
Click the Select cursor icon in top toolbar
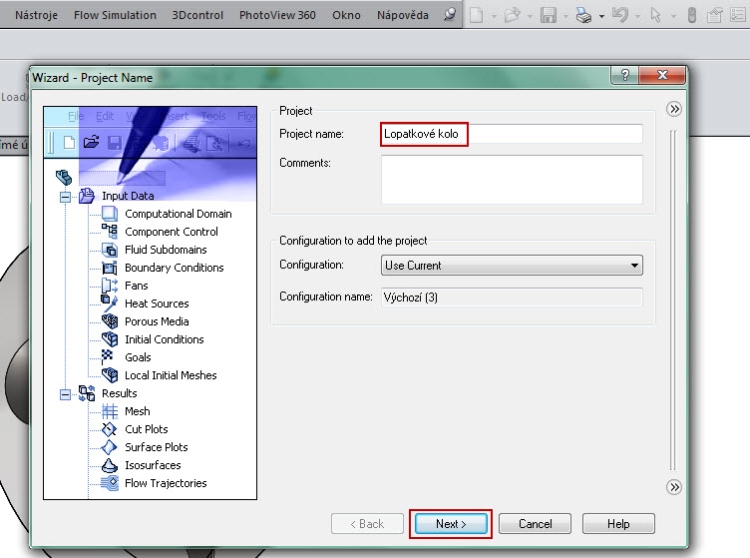[656, 15]
